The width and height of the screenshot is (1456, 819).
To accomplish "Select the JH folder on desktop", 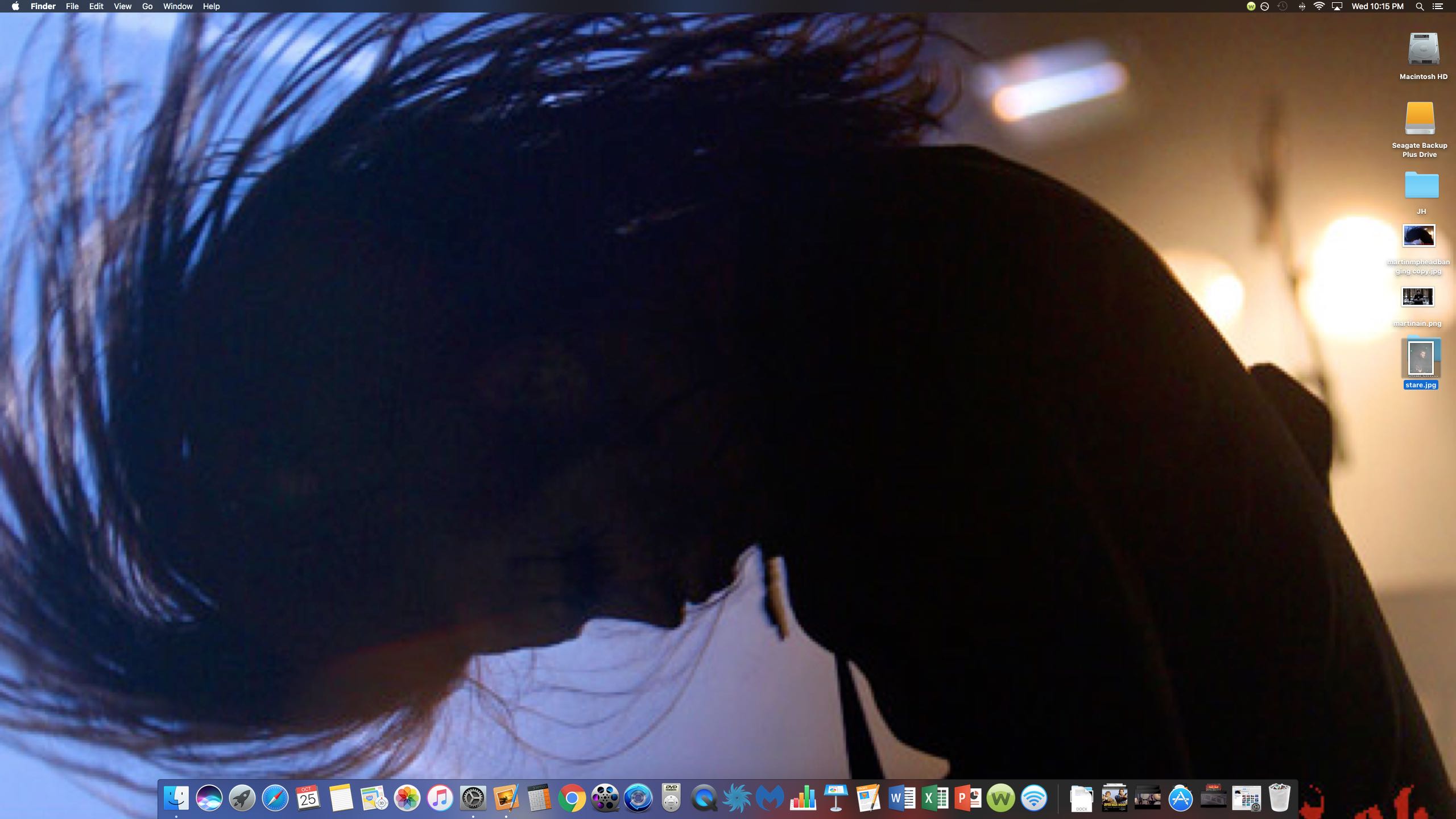I will click(1421, 192).
